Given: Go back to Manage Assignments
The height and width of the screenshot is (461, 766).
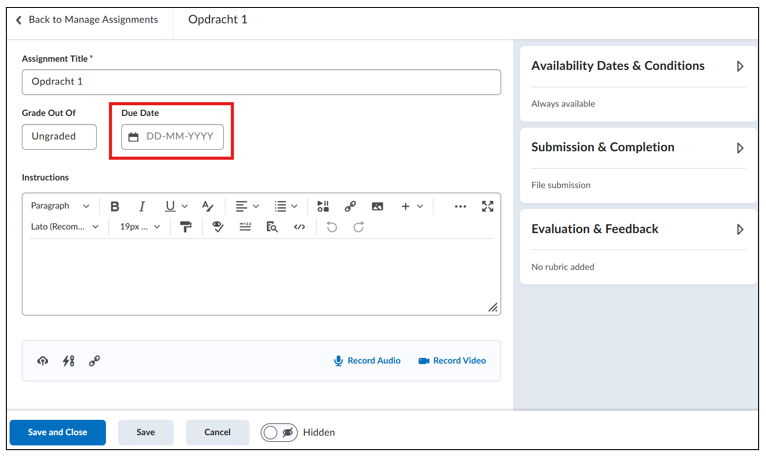Looking at the screenshot, I should (x=87, y=20).
